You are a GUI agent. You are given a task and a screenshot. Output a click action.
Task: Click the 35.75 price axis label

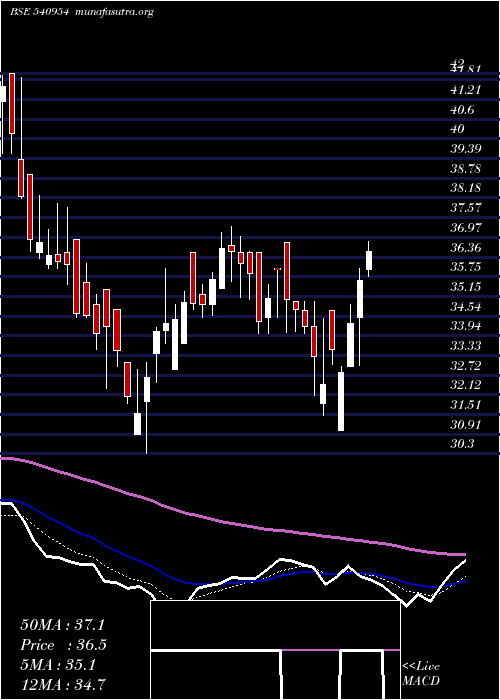point(466,267)
